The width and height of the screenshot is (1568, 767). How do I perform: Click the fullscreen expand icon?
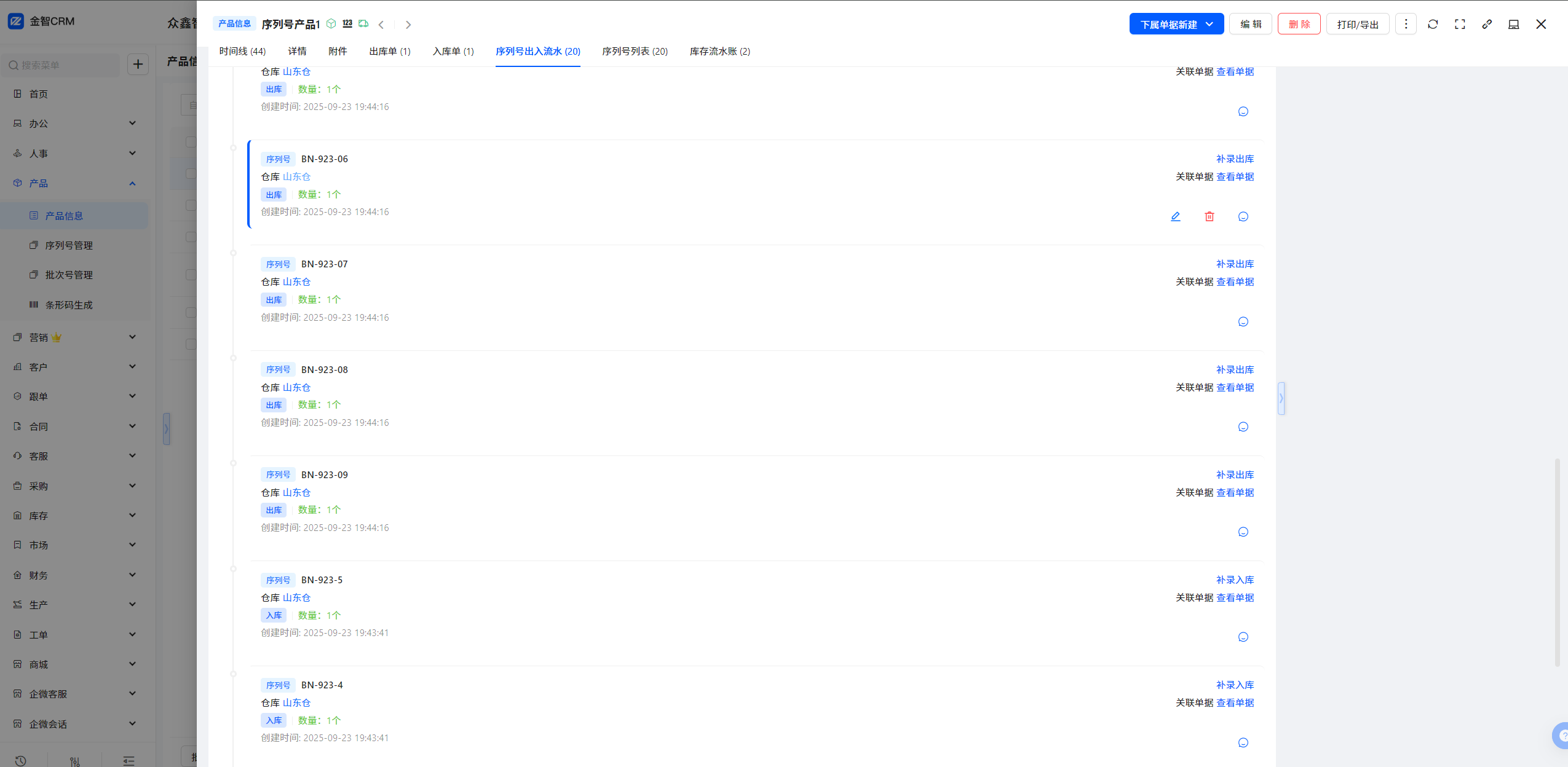1460,25
